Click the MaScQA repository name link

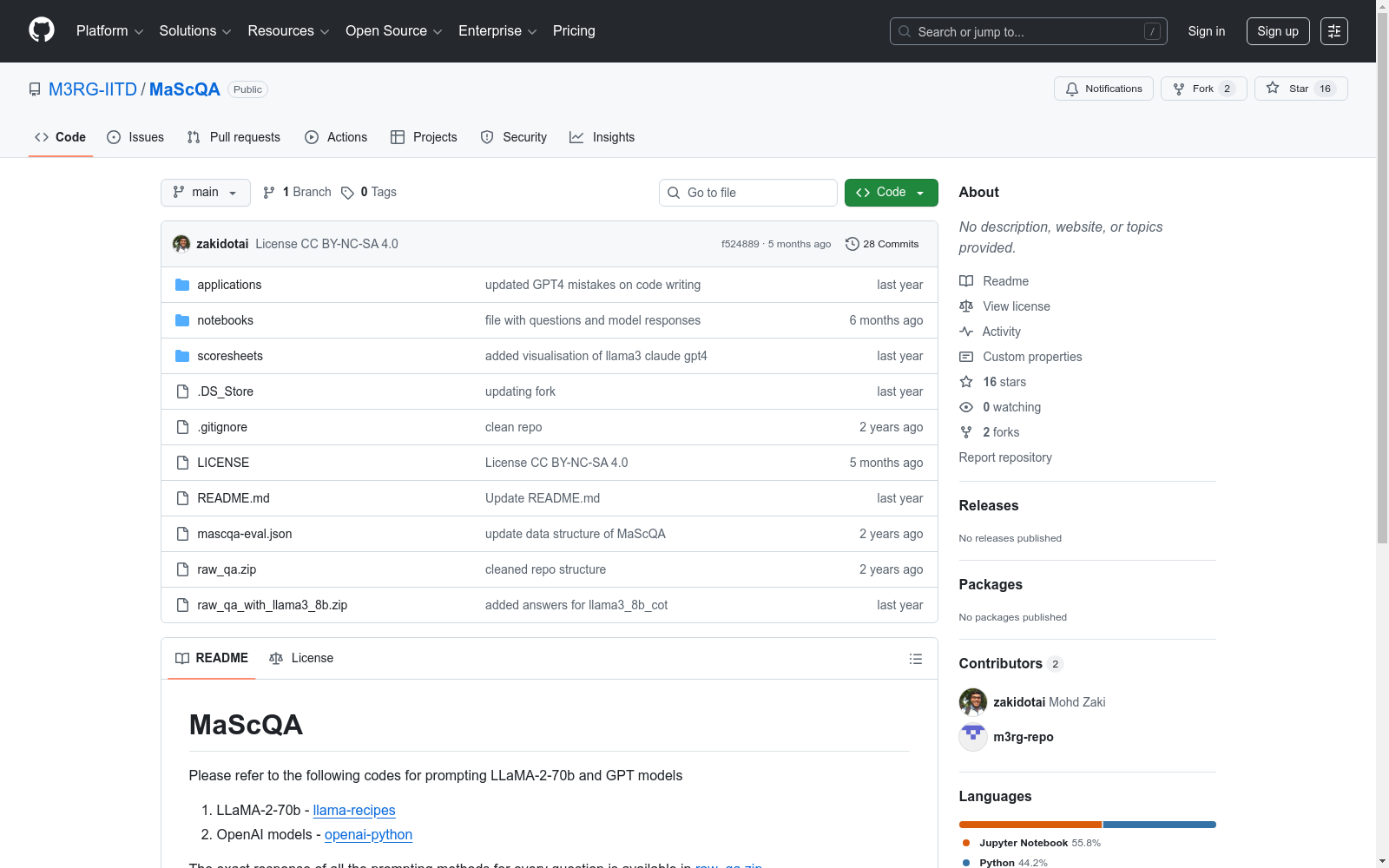coord(185,89)
